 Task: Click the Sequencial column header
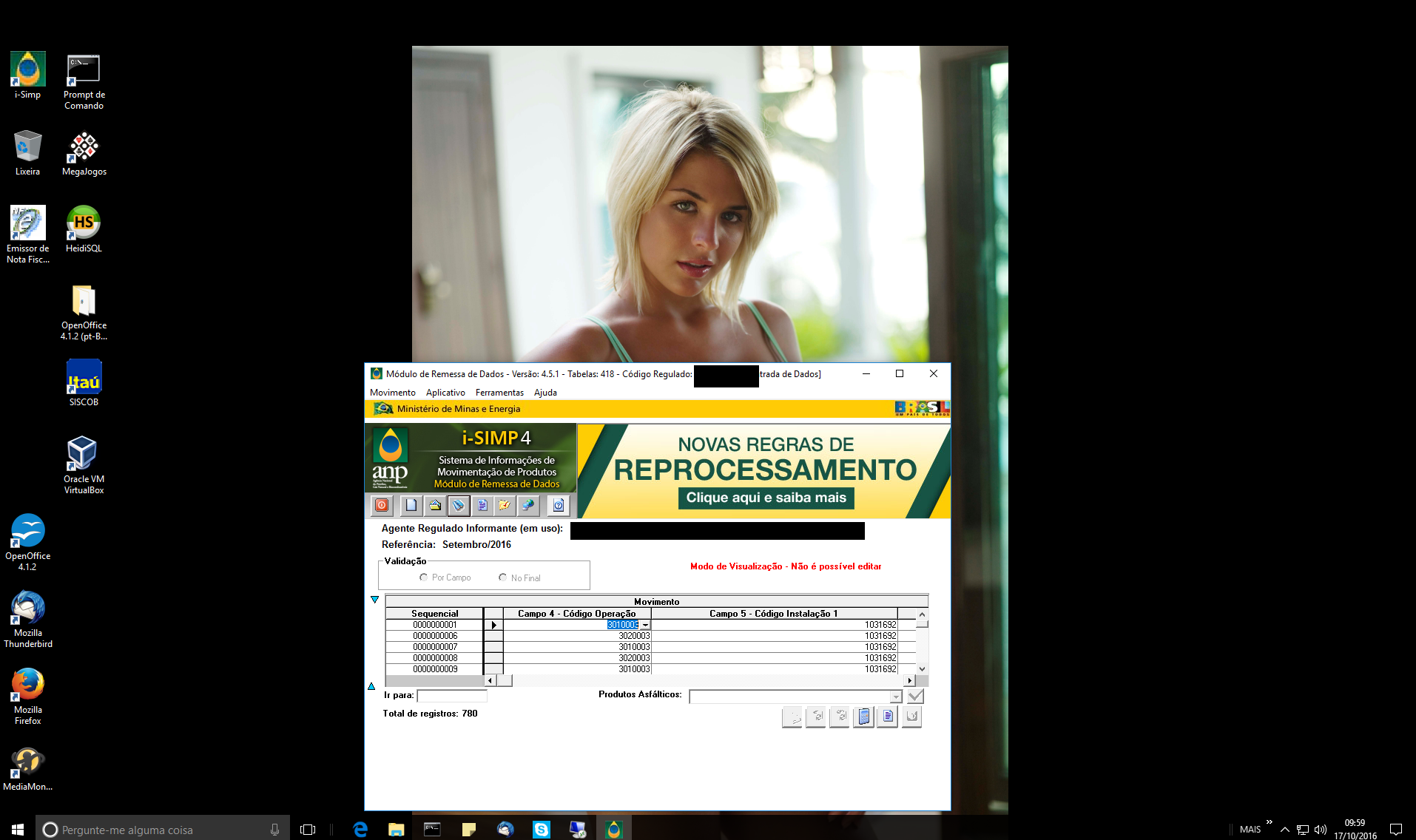tap(434, 613)
